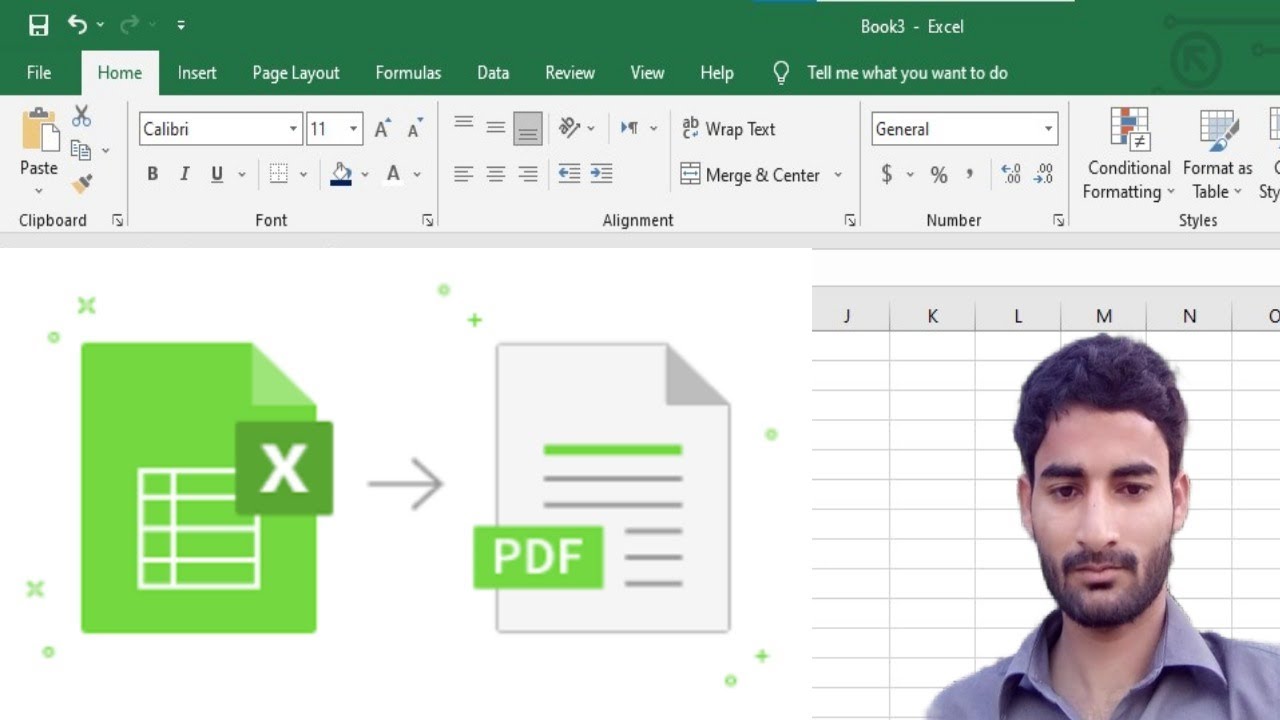Open the Font settings dialog launcher

point(428,220)
